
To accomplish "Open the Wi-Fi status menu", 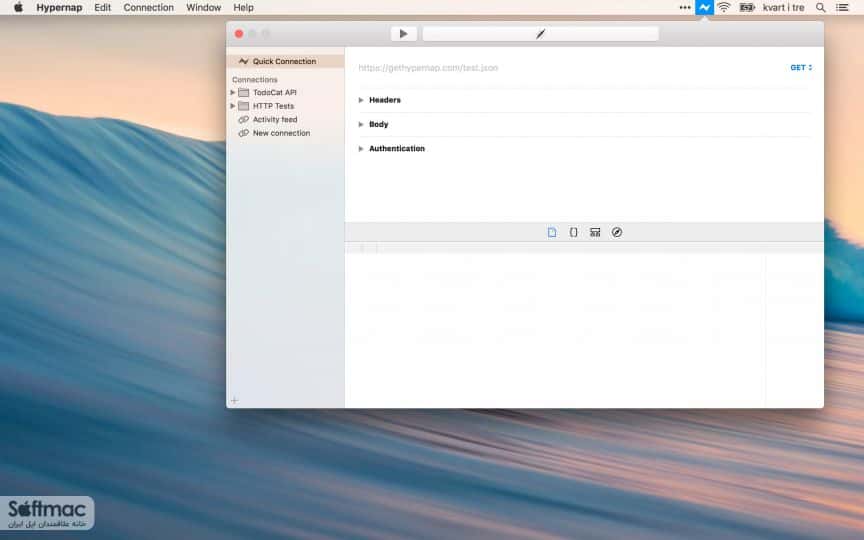I will tap(724, 8).
